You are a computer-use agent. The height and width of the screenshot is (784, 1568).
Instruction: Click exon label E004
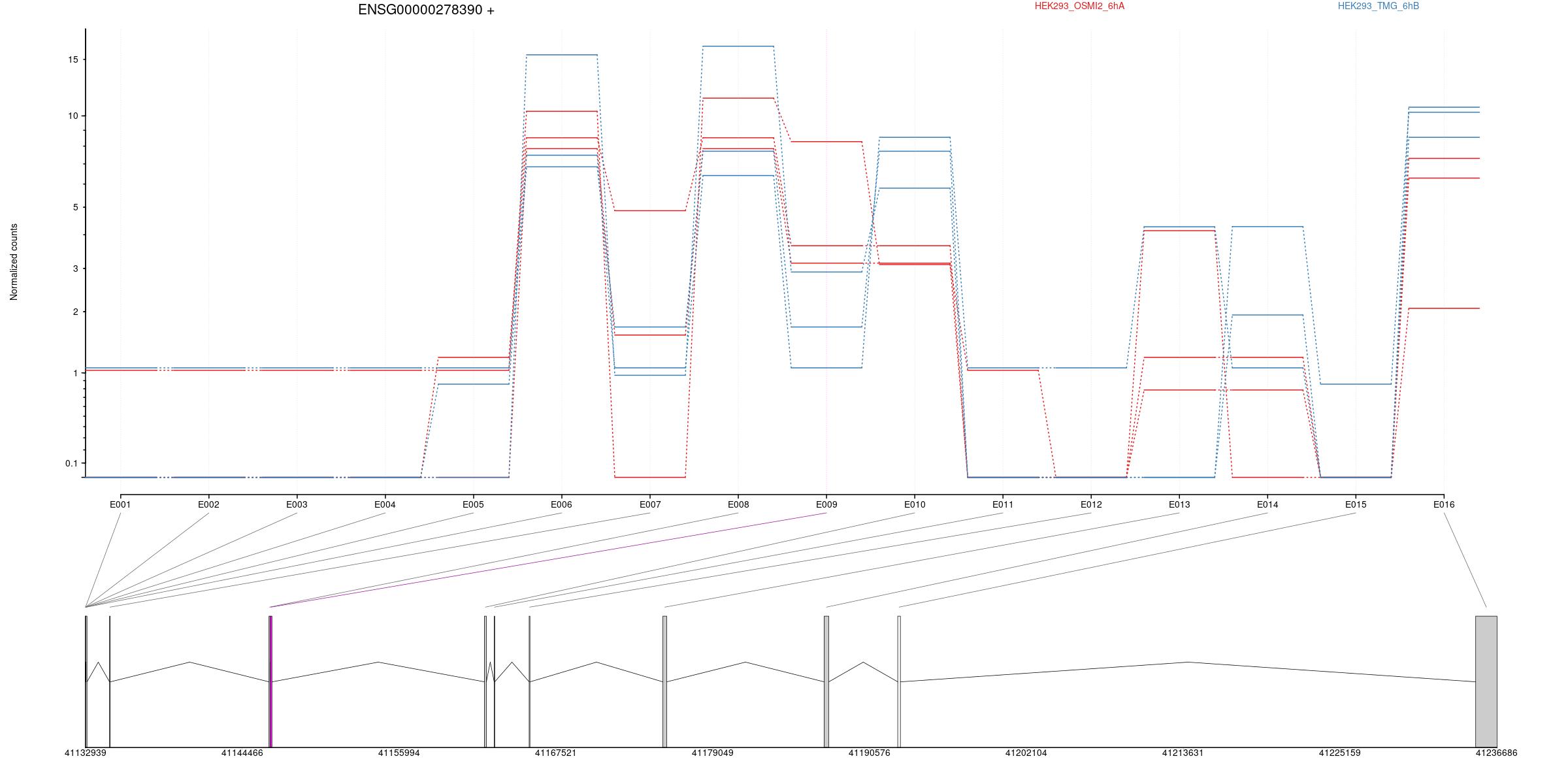[385, 504]
